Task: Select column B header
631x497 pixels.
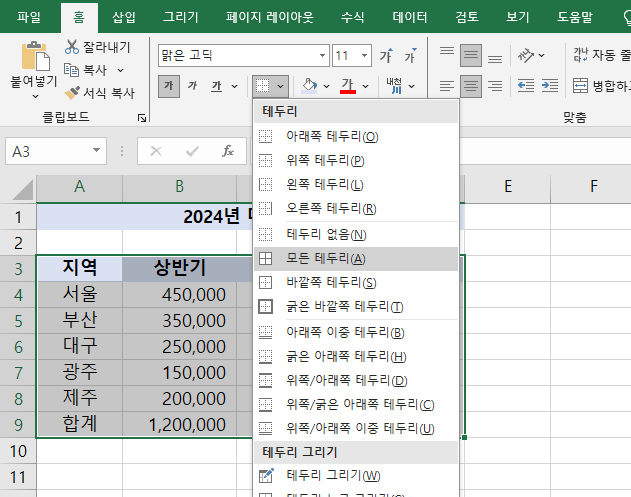Action: point(179,186)
